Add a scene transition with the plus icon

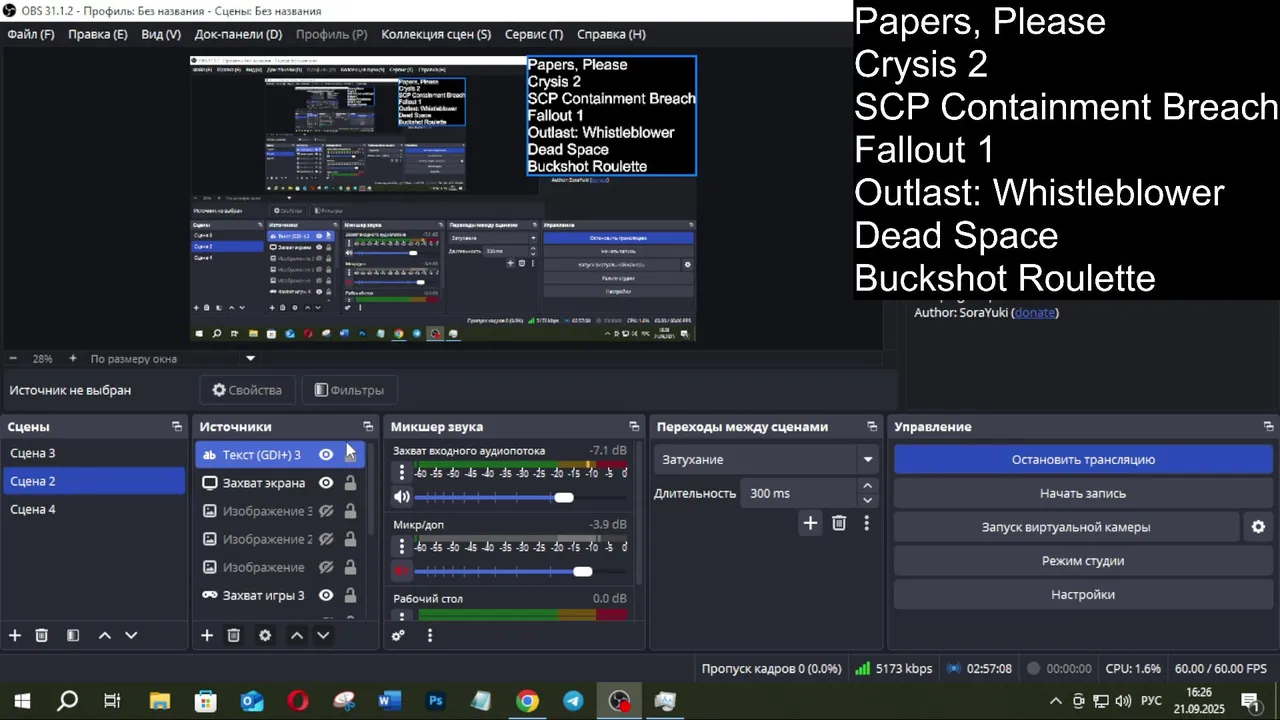click(810, 523)
